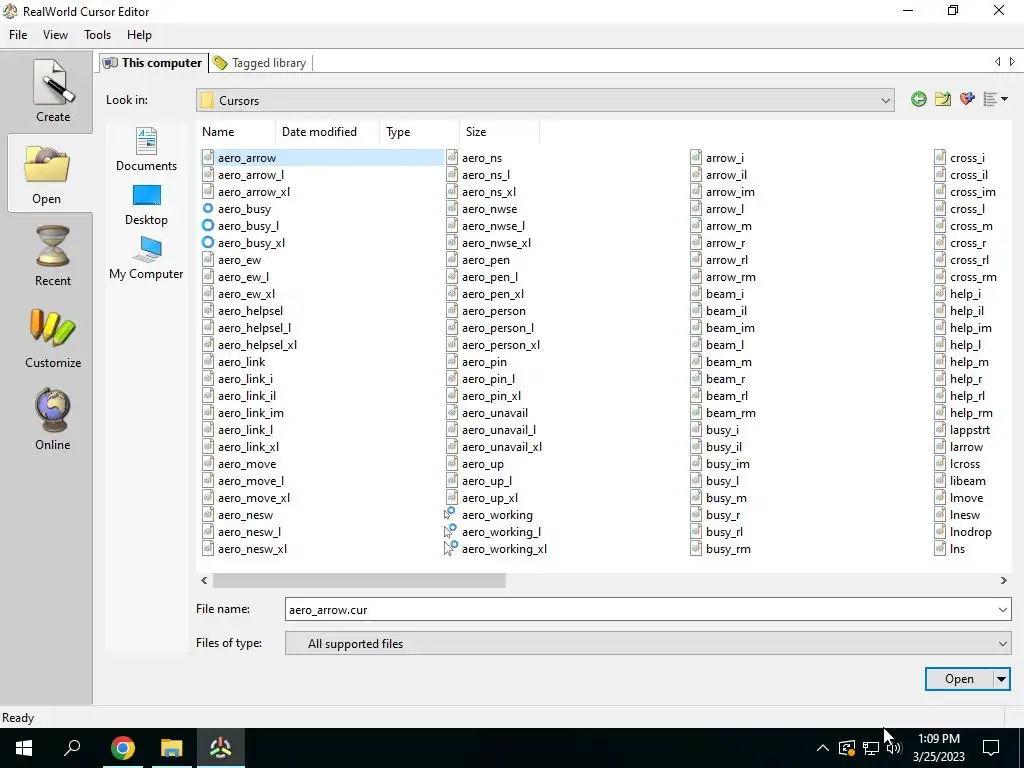Click the taskbar clock and date

[x=938, y=748]
